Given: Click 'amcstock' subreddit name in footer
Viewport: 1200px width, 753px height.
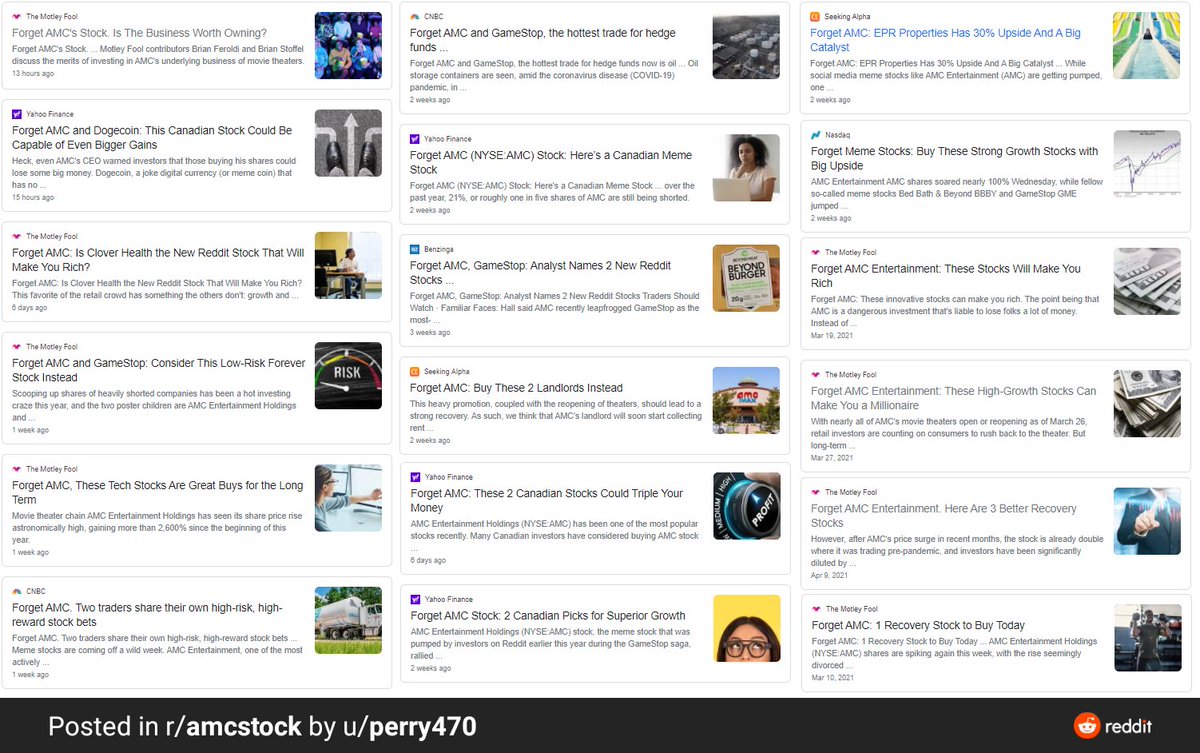Looking at the screenshot, I should point(244,727).
